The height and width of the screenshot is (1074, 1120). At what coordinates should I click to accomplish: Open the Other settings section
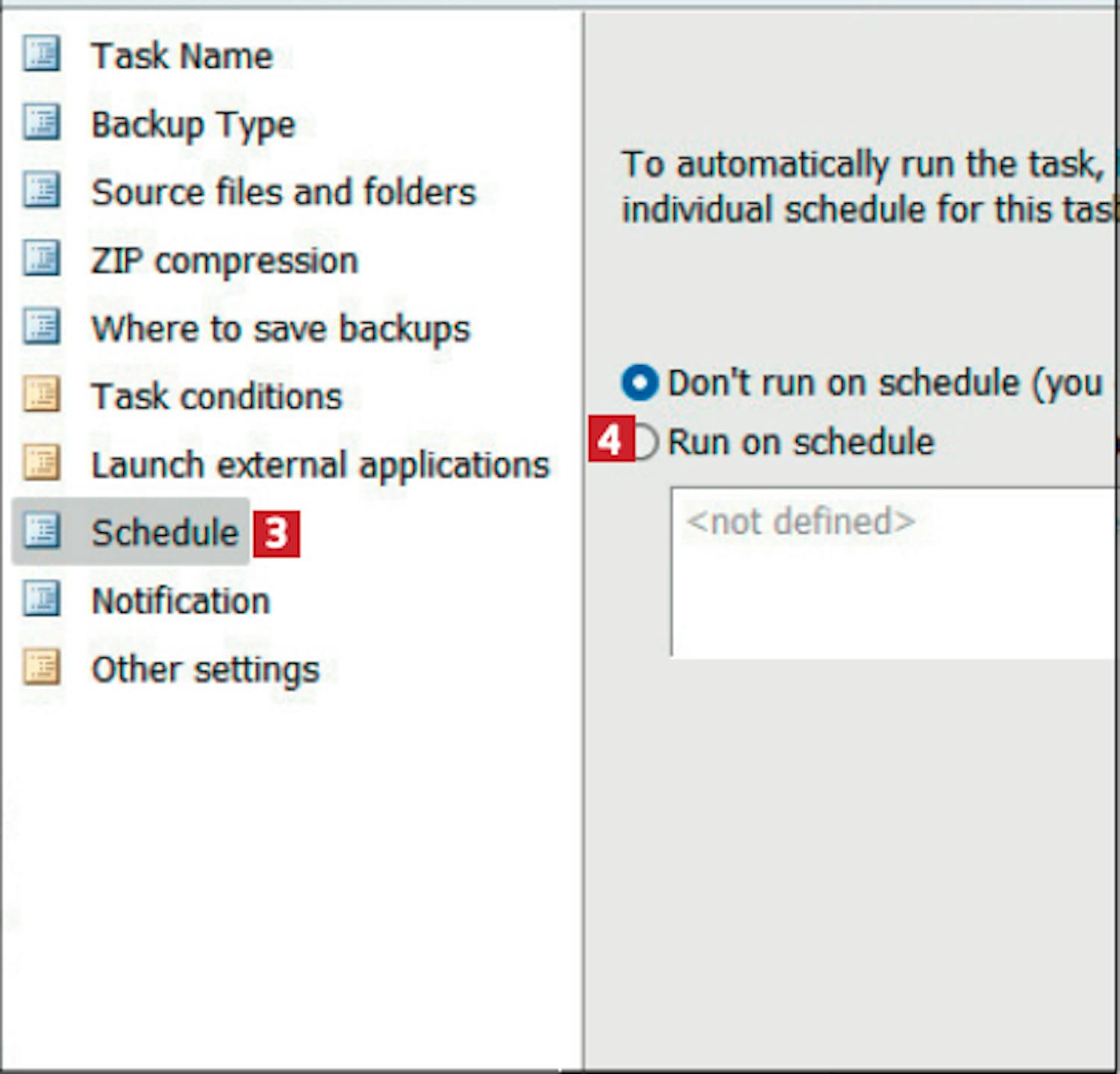(205, 669)
